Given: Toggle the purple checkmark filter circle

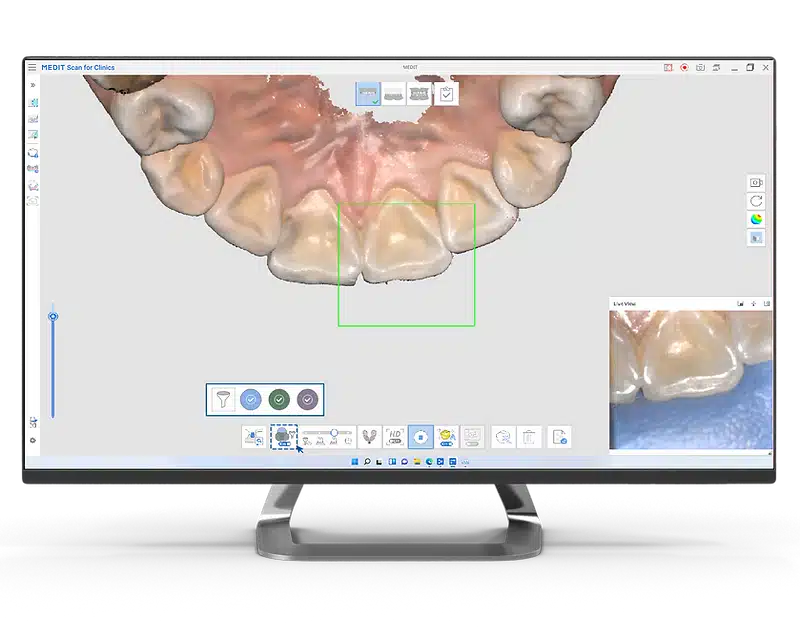Looking at the screenshot, I should [308, 399].
